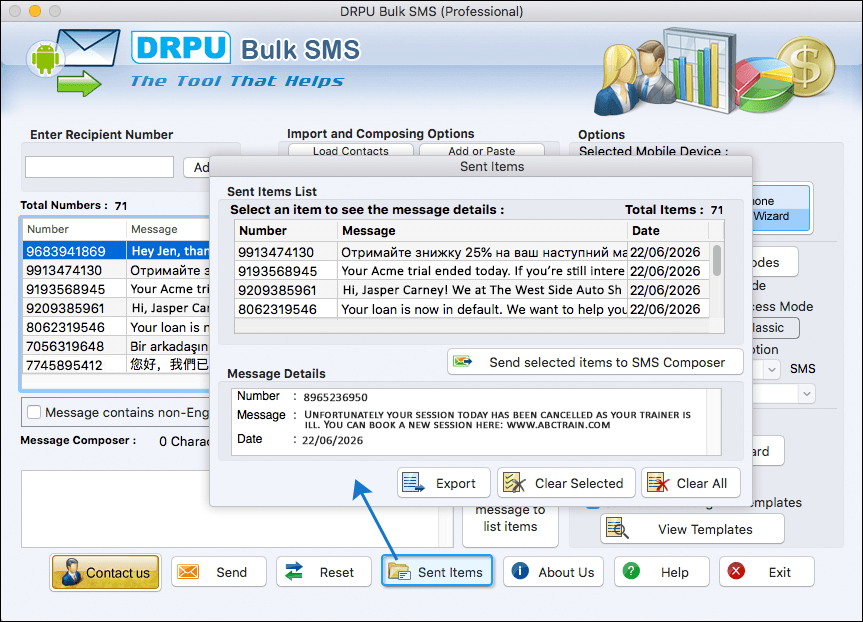The height and width of the screenshot is (622, 863).
Task: Click the blue info About Us icon
Action: point(520,571)
